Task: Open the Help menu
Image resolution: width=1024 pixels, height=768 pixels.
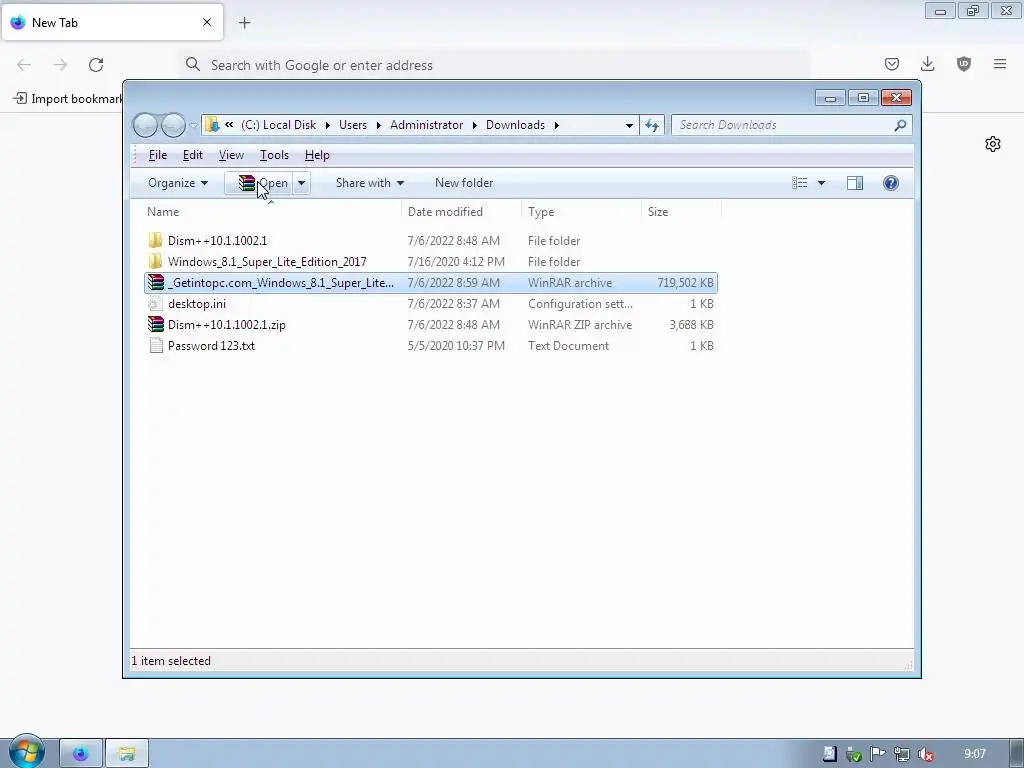Action: pyautogui.click(x=317, y=155)
